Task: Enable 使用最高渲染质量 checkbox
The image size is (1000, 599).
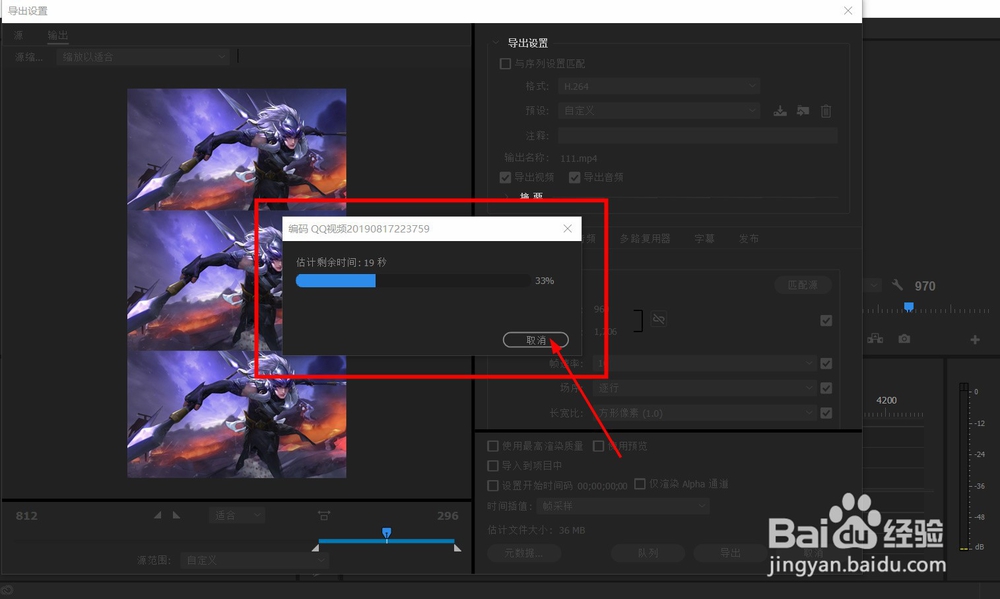Action: (x=492, y=446)
